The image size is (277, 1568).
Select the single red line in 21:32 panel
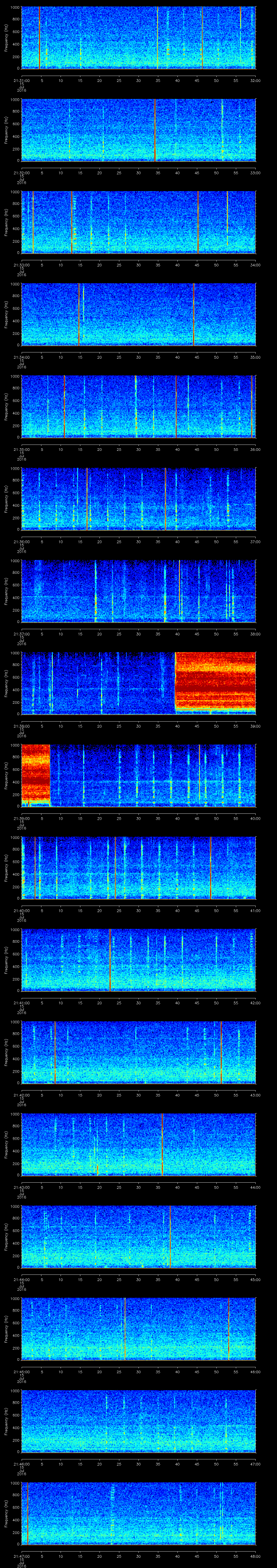tap(155, 130)
